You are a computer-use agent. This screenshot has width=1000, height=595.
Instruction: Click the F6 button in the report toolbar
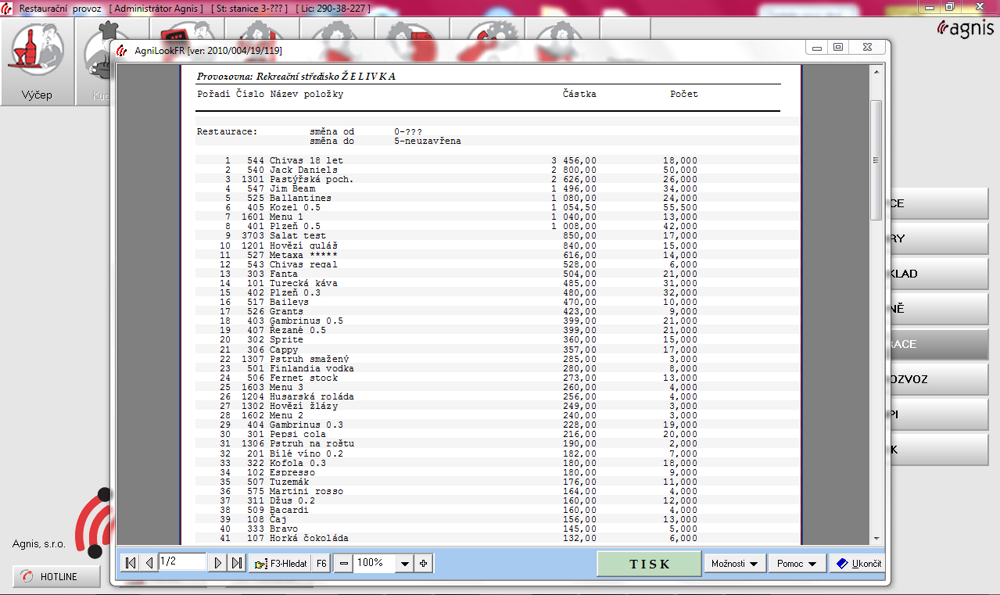[x=321, y=563]
